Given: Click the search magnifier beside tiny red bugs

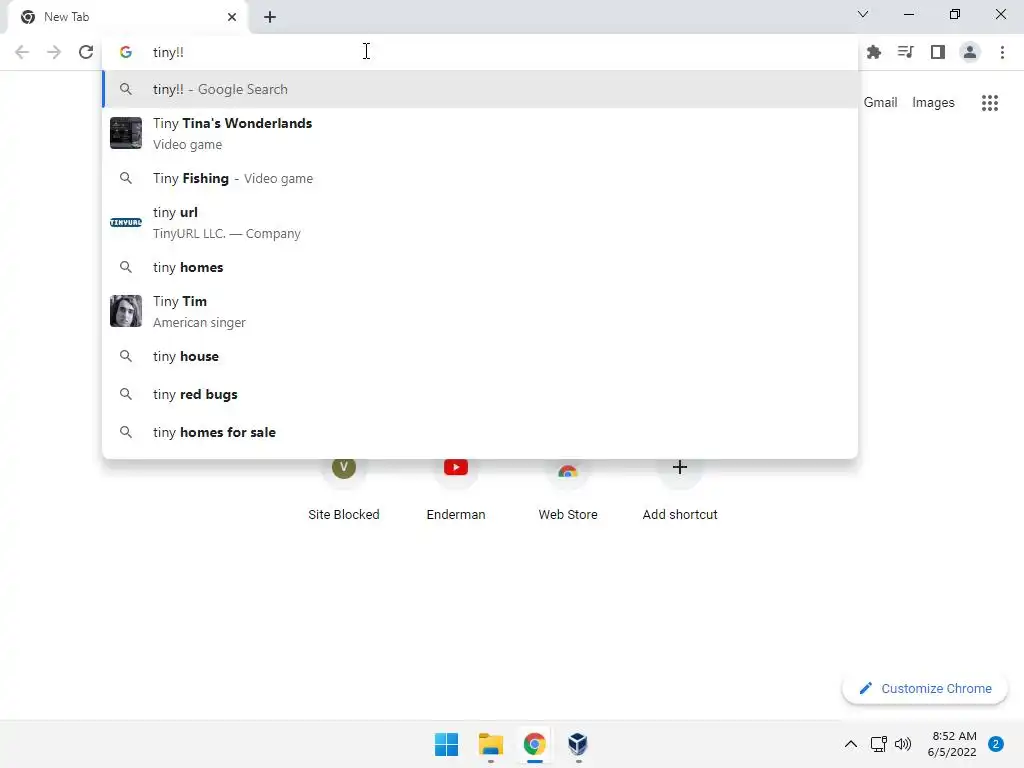Looking at the screenshot, I should coord(126,394).
